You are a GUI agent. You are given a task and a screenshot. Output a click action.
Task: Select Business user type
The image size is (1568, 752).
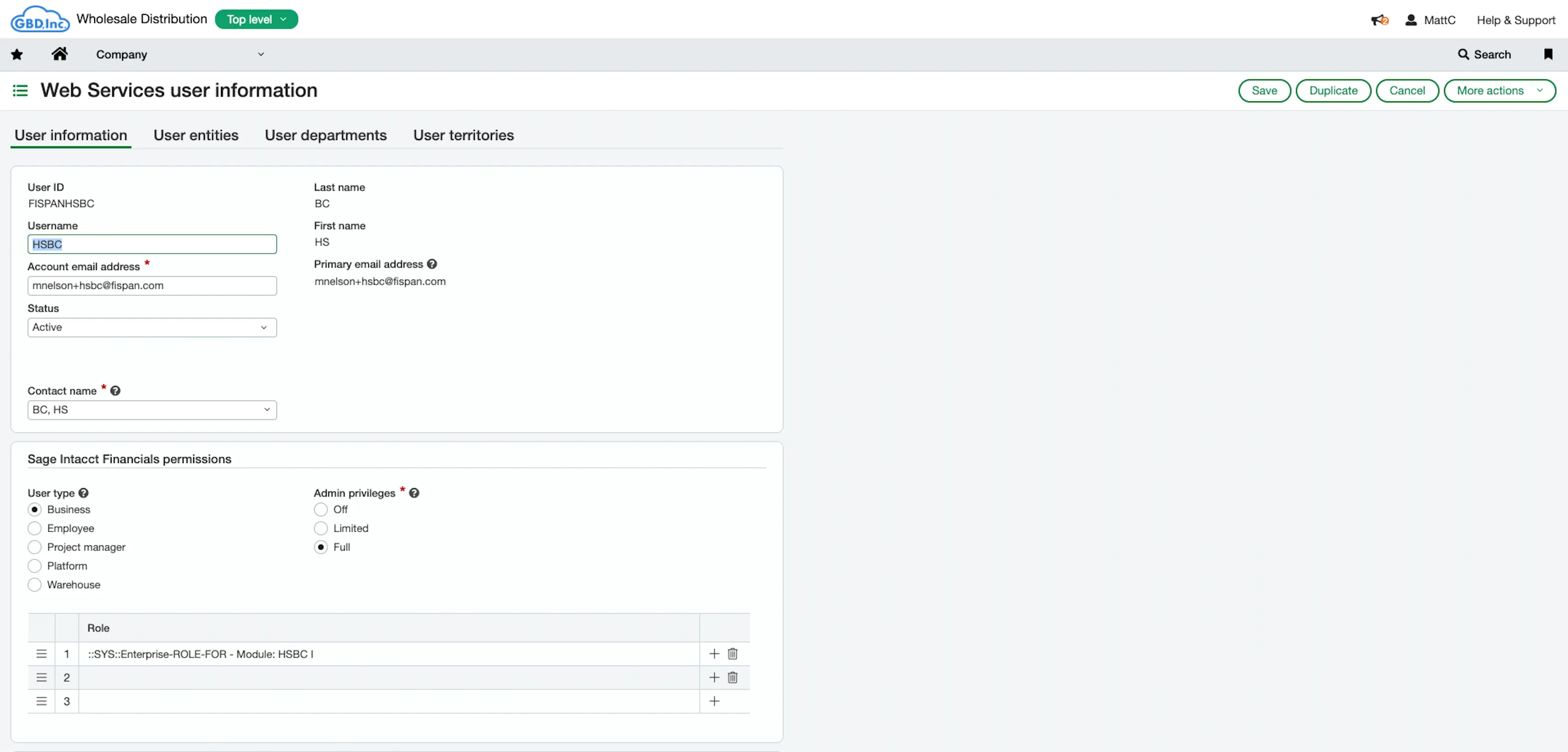35,510
